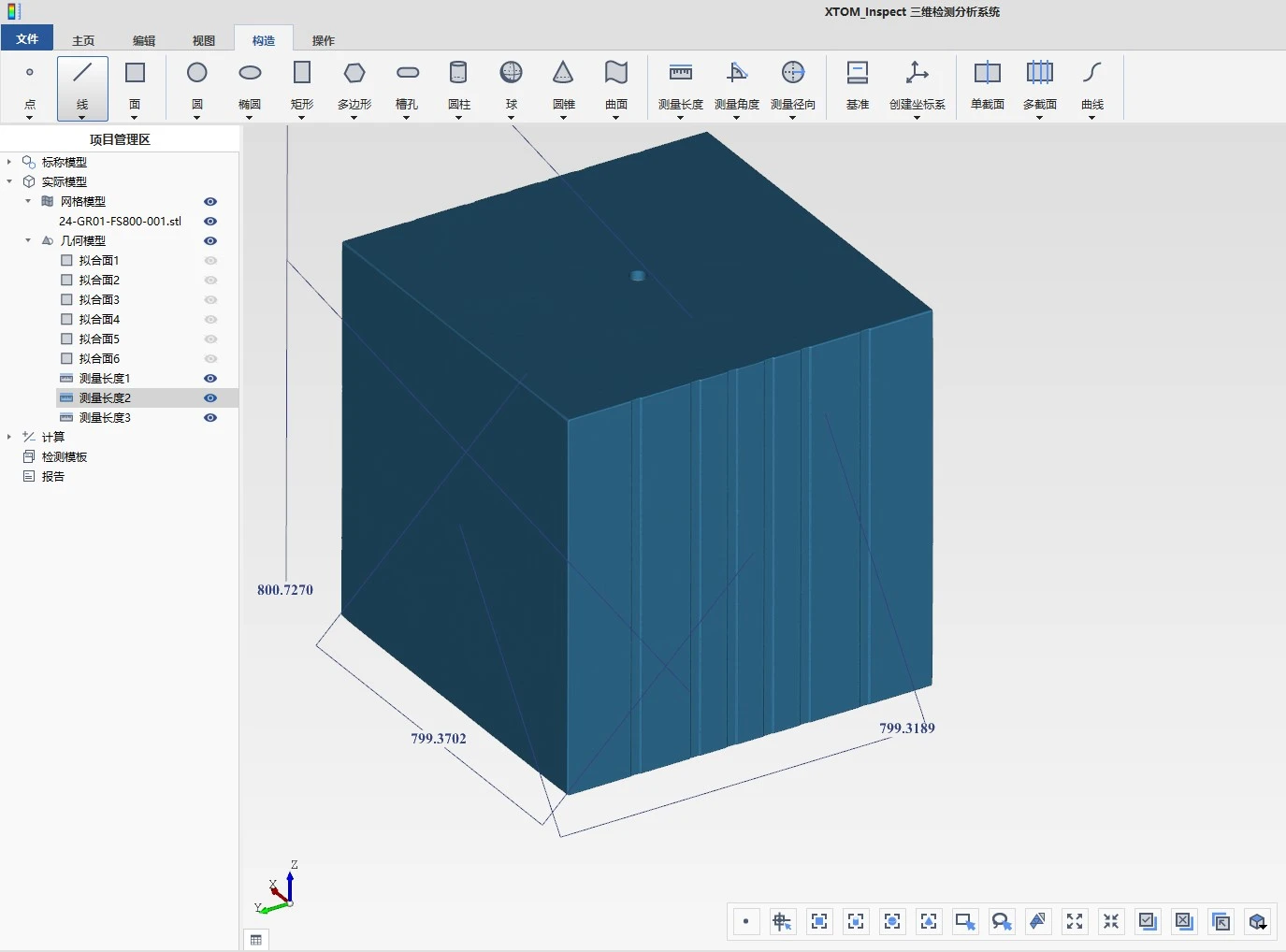Open dropdown arrow under 创建坐标系
Screen dimensions: 1286x952
point(917,117)
